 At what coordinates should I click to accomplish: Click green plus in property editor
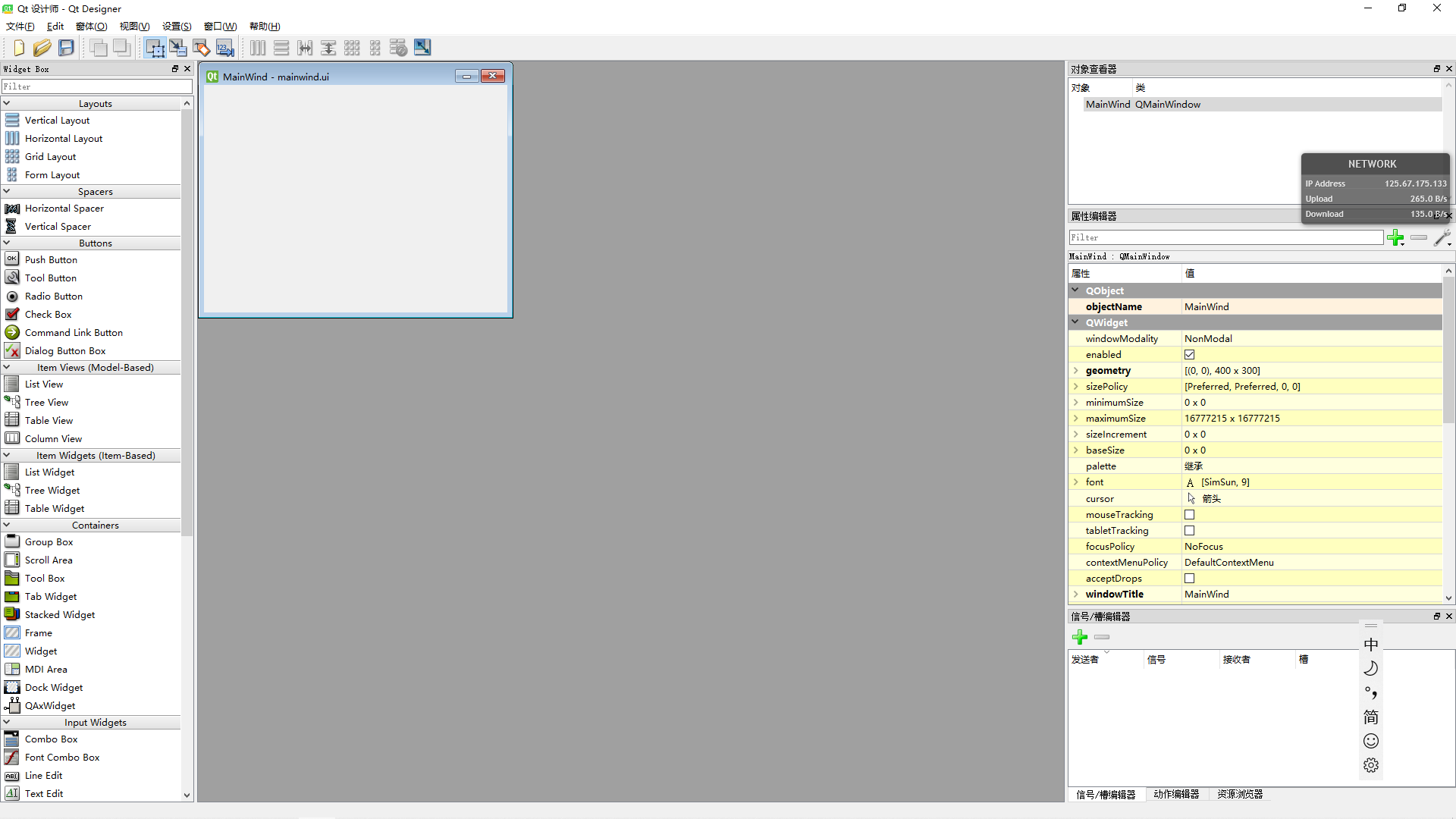click(x=1395, y=238)
